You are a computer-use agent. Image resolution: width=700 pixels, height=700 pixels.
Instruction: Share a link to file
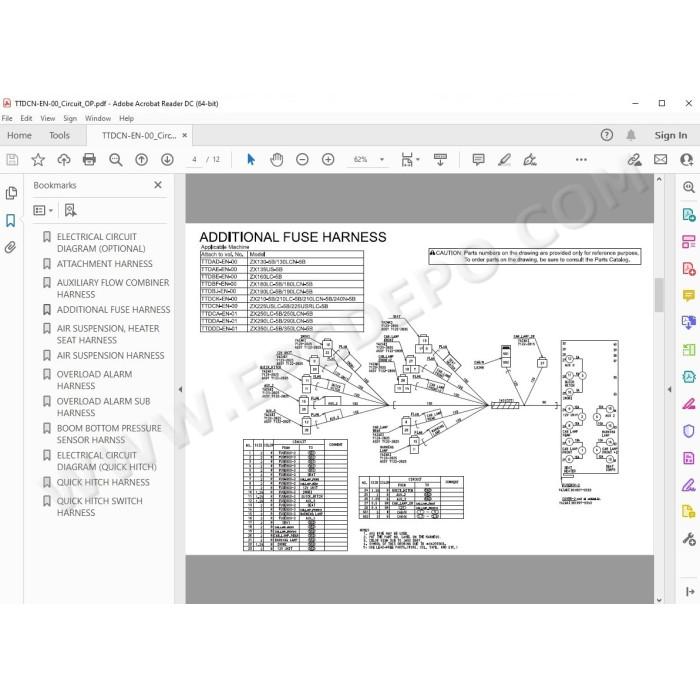pyautogui.click(x=634, y=159)
